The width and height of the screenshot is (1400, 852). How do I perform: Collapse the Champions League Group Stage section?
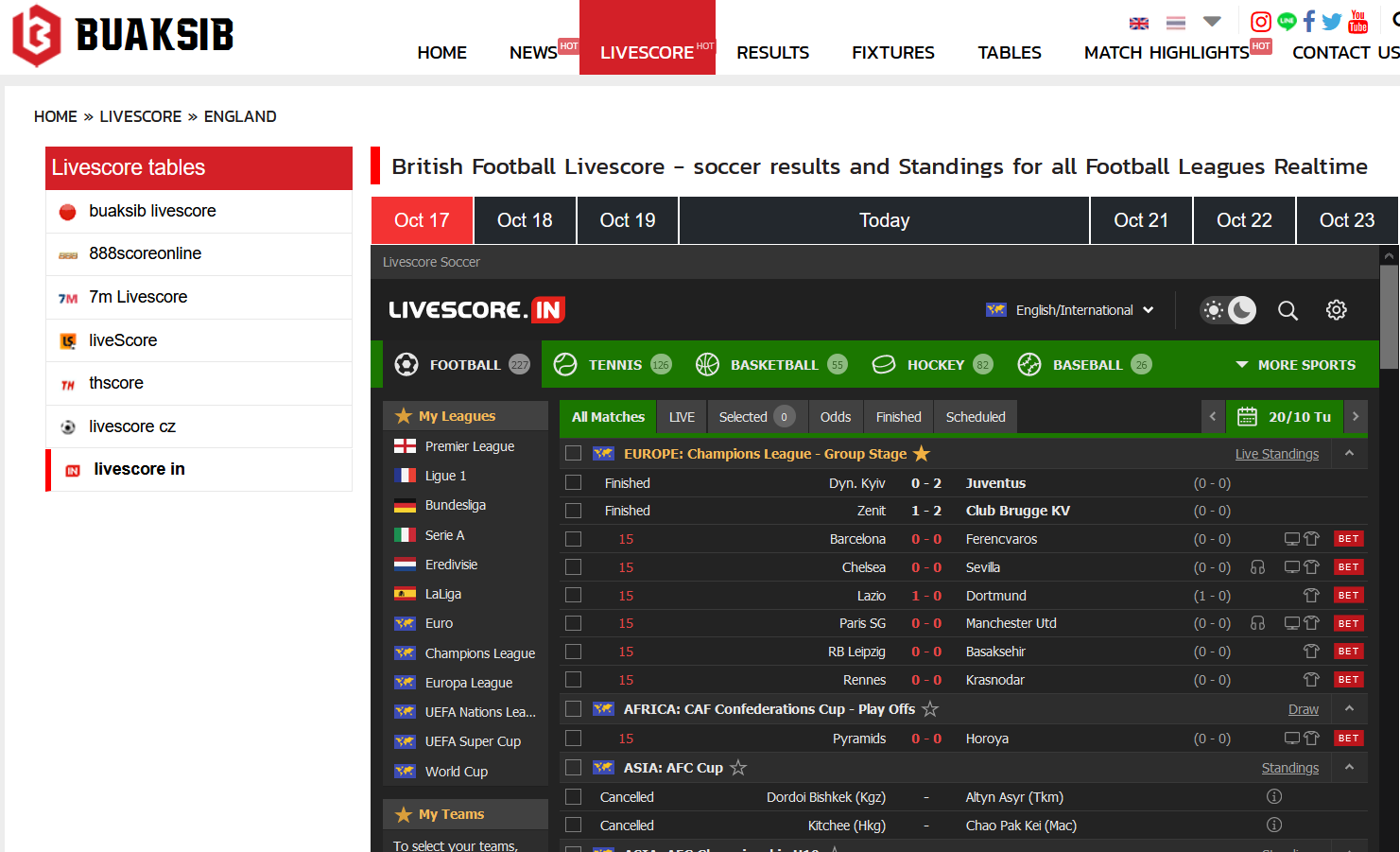1349,453
